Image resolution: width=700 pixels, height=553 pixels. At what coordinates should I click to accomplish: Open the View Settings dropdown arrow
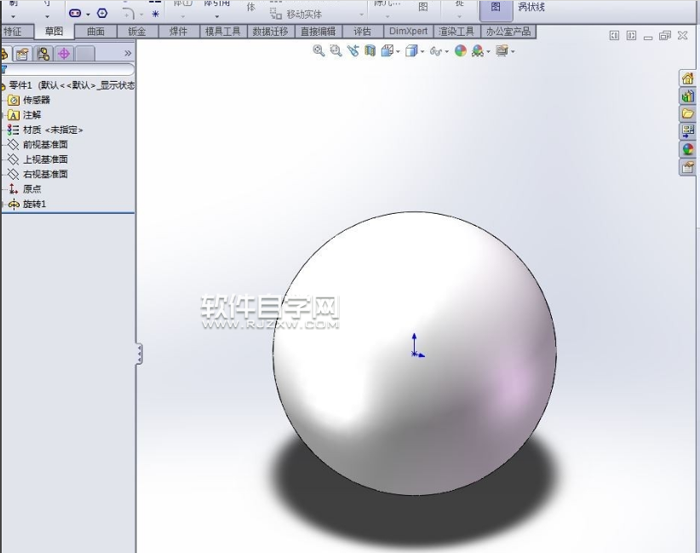point(513,52)
